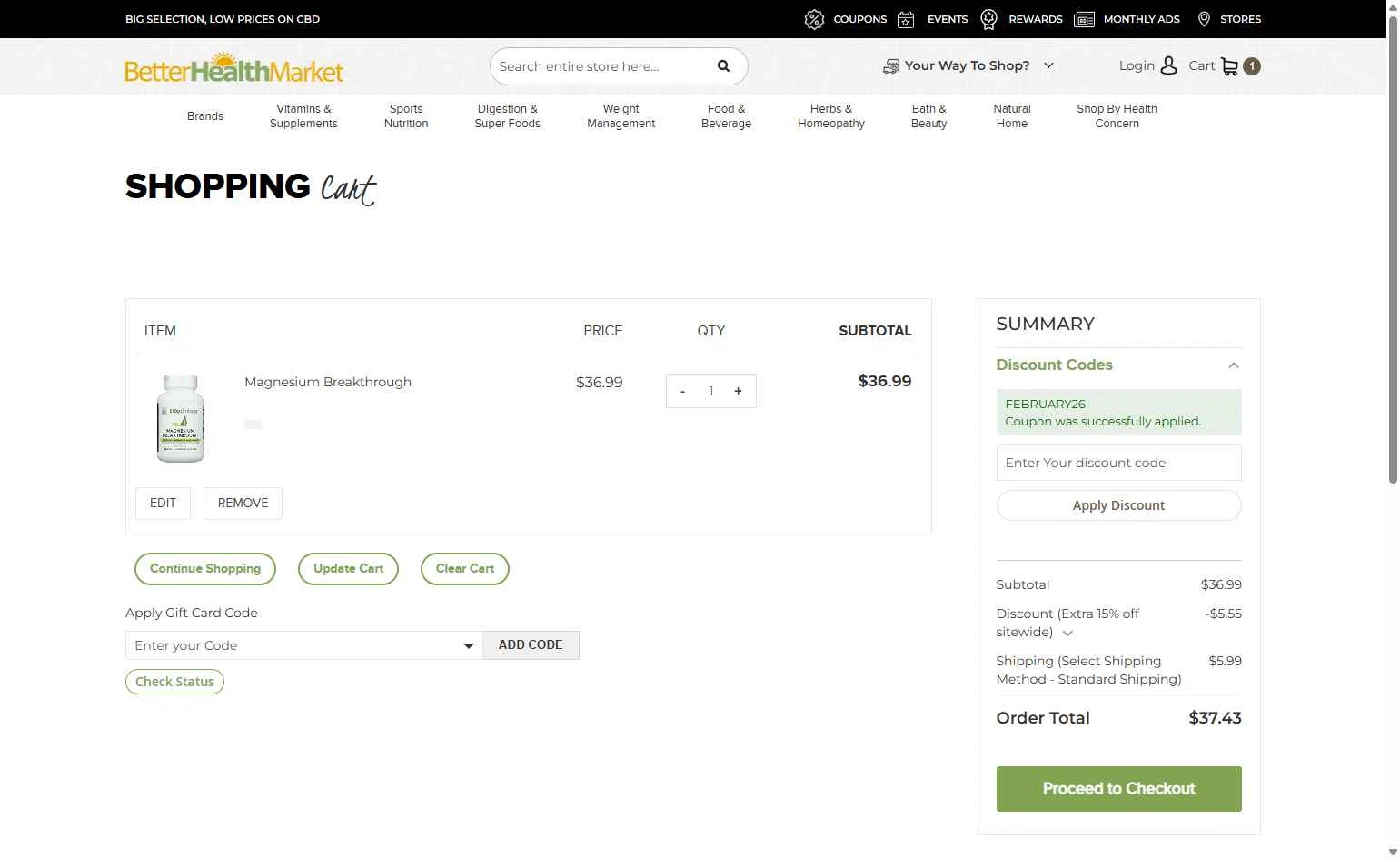Increase quantity with the plus button

click(738, 391)
